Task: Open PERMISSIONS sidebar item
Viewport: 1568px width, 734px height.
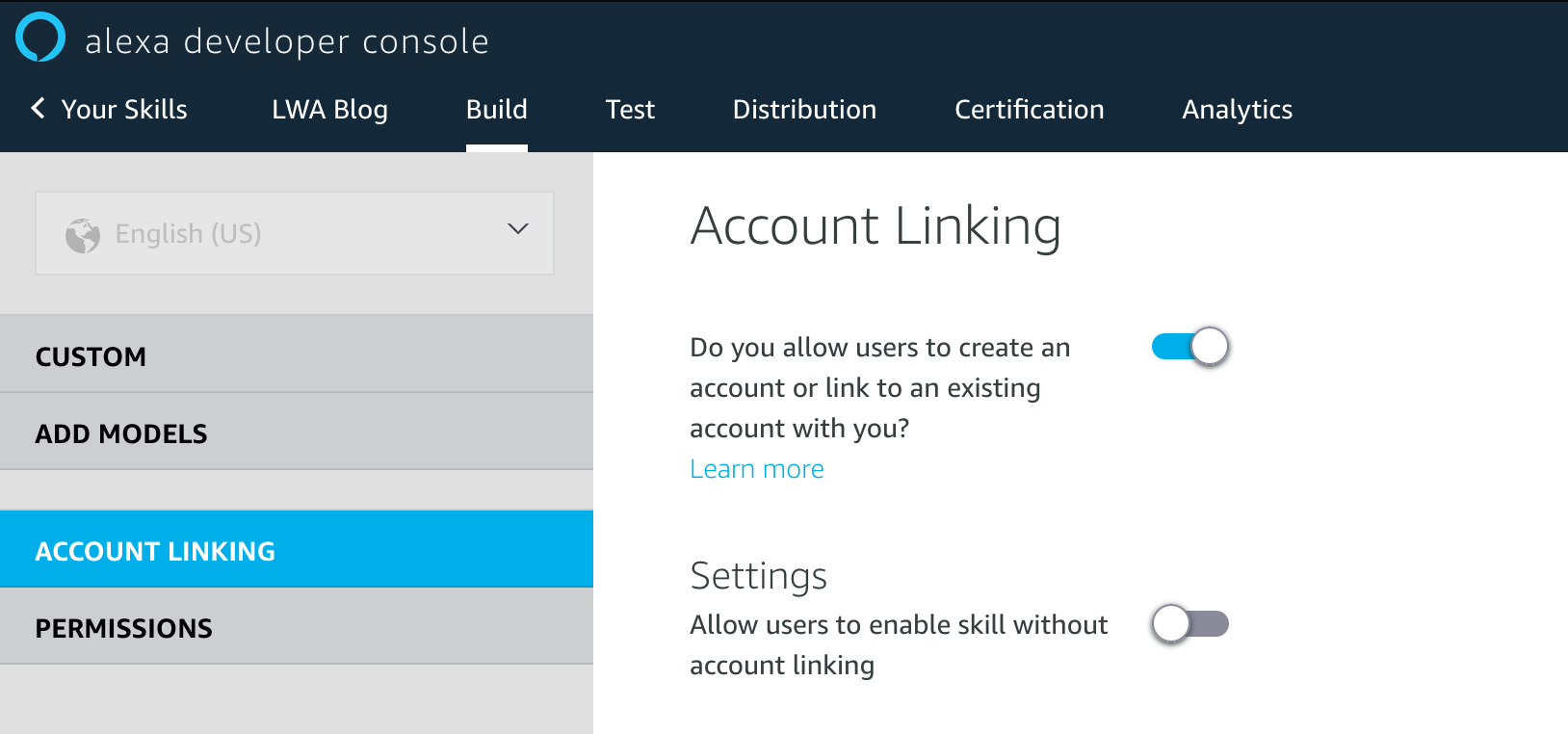Action: (297, 626)
